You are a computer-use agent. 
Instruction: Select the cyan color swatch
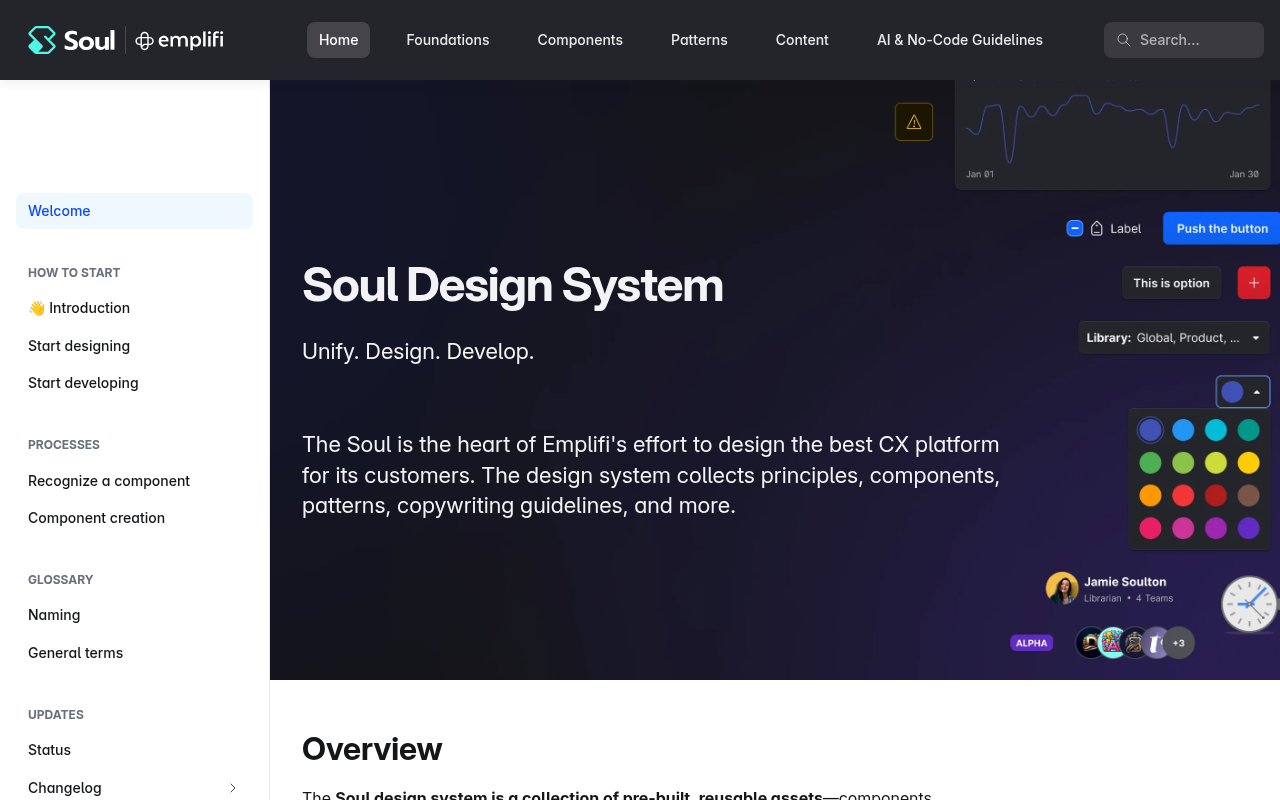coord(1216,430)
